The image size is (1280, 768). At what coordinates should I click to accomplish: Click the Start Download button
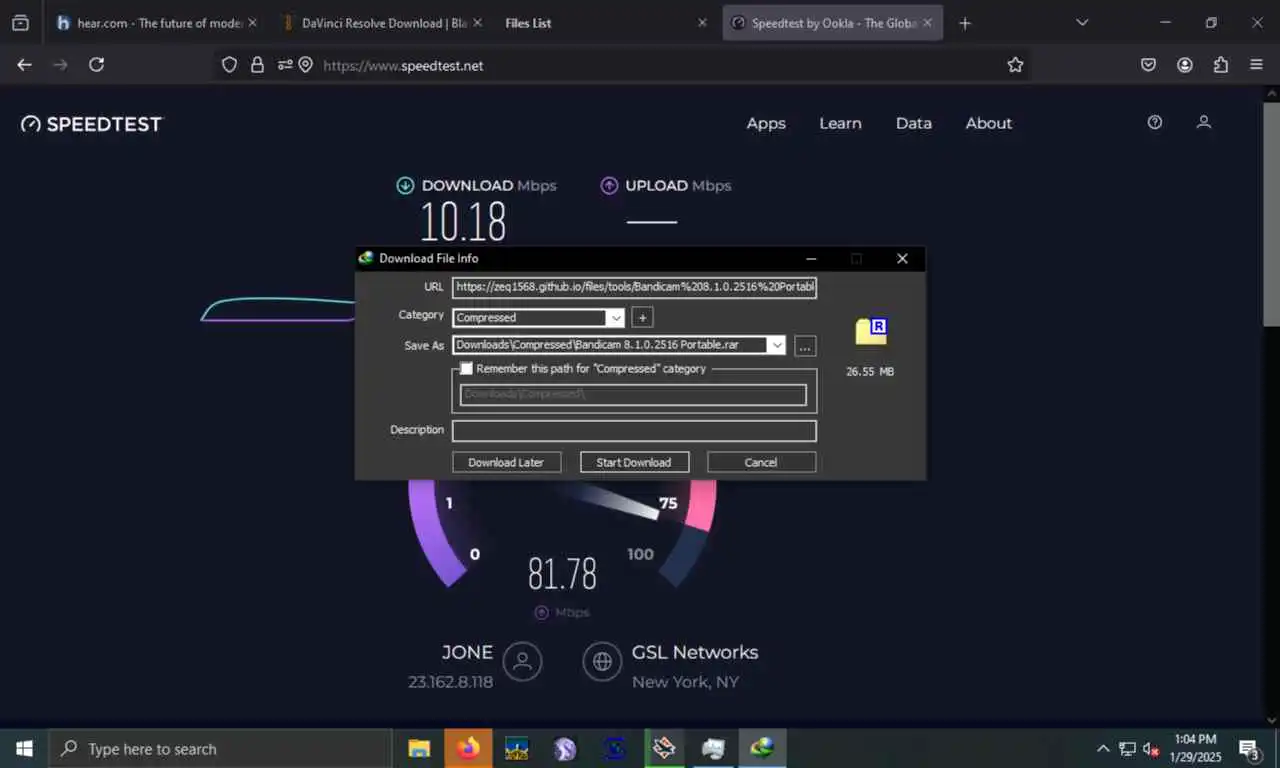pos(633,462)
